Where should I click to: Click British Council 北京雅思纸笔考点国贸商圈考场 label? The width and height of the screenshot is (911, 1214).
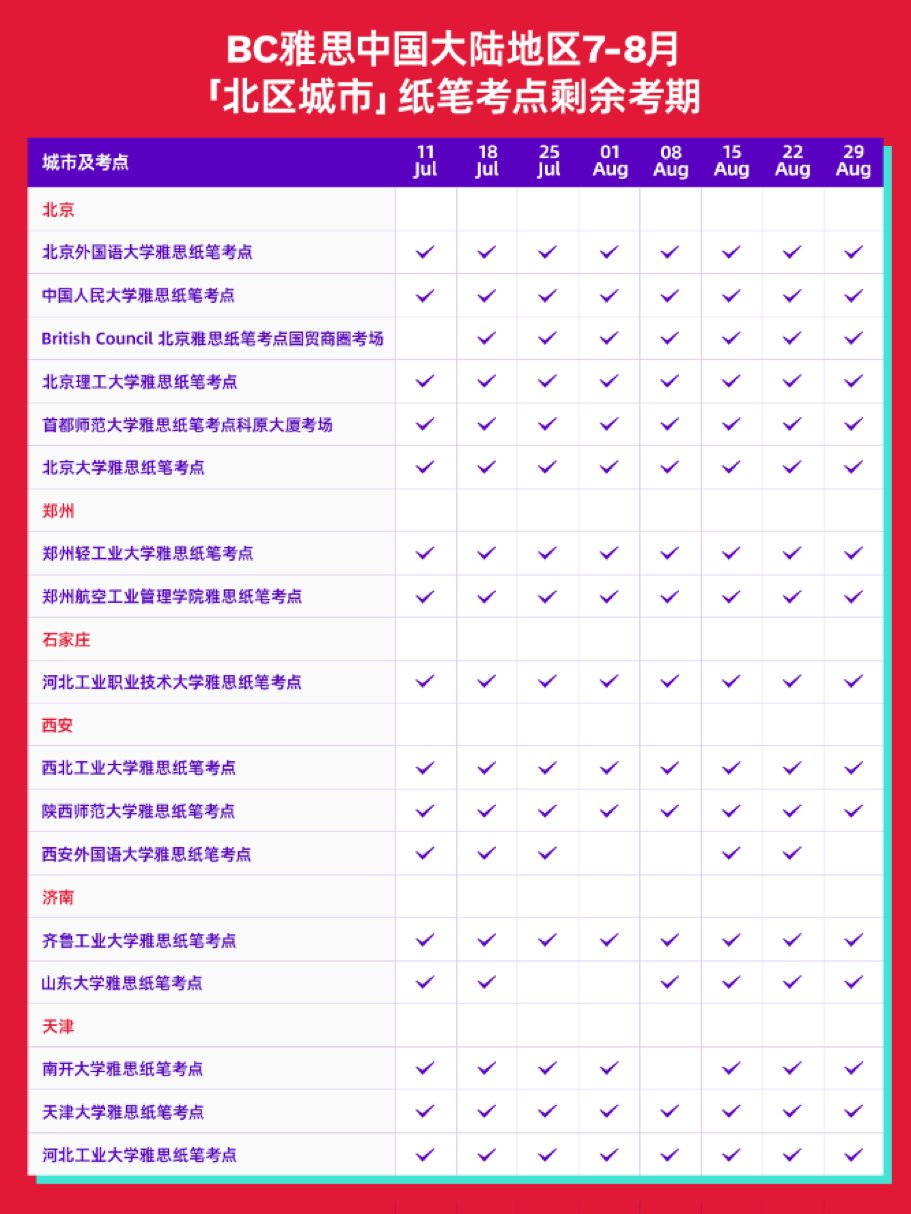(212, 339)
